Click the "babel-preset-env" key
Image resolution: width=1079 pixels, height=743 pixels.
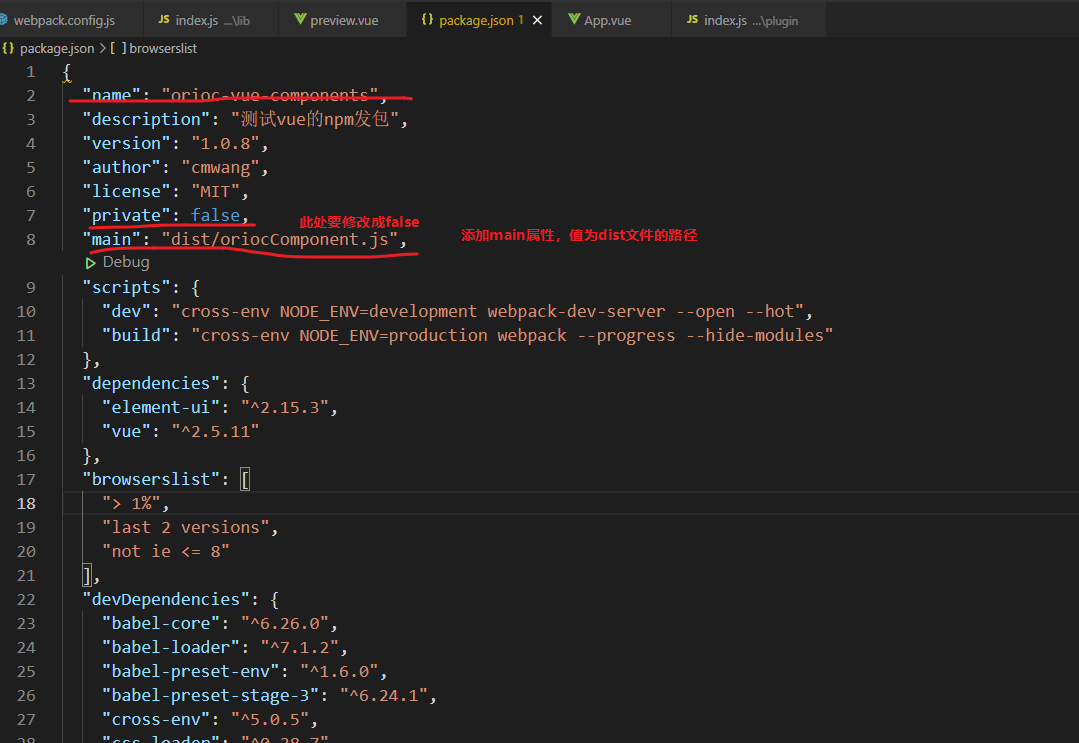[191, 672]
